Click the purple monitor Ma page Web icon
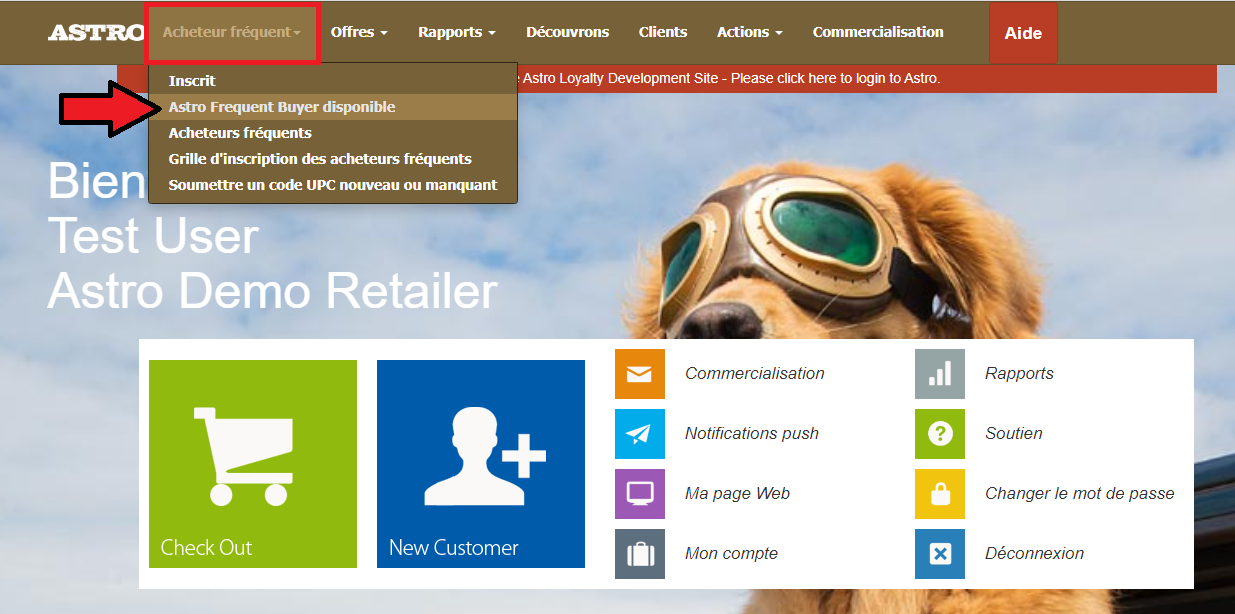 click(x=639, y=494)
